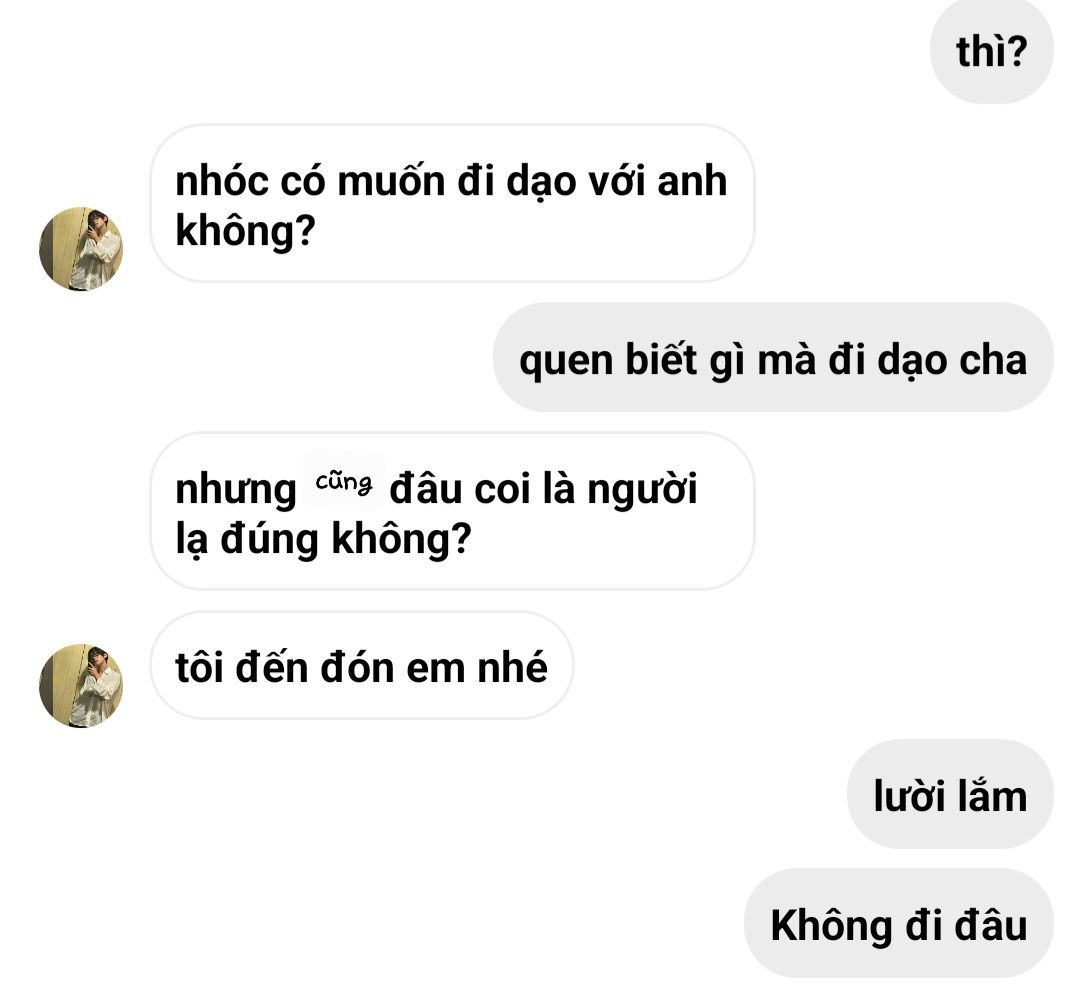Tap the "nhóc có muốn đi dạo với anh" message
The height and width of the screenshot is (996, 1080).
(452, 203)
